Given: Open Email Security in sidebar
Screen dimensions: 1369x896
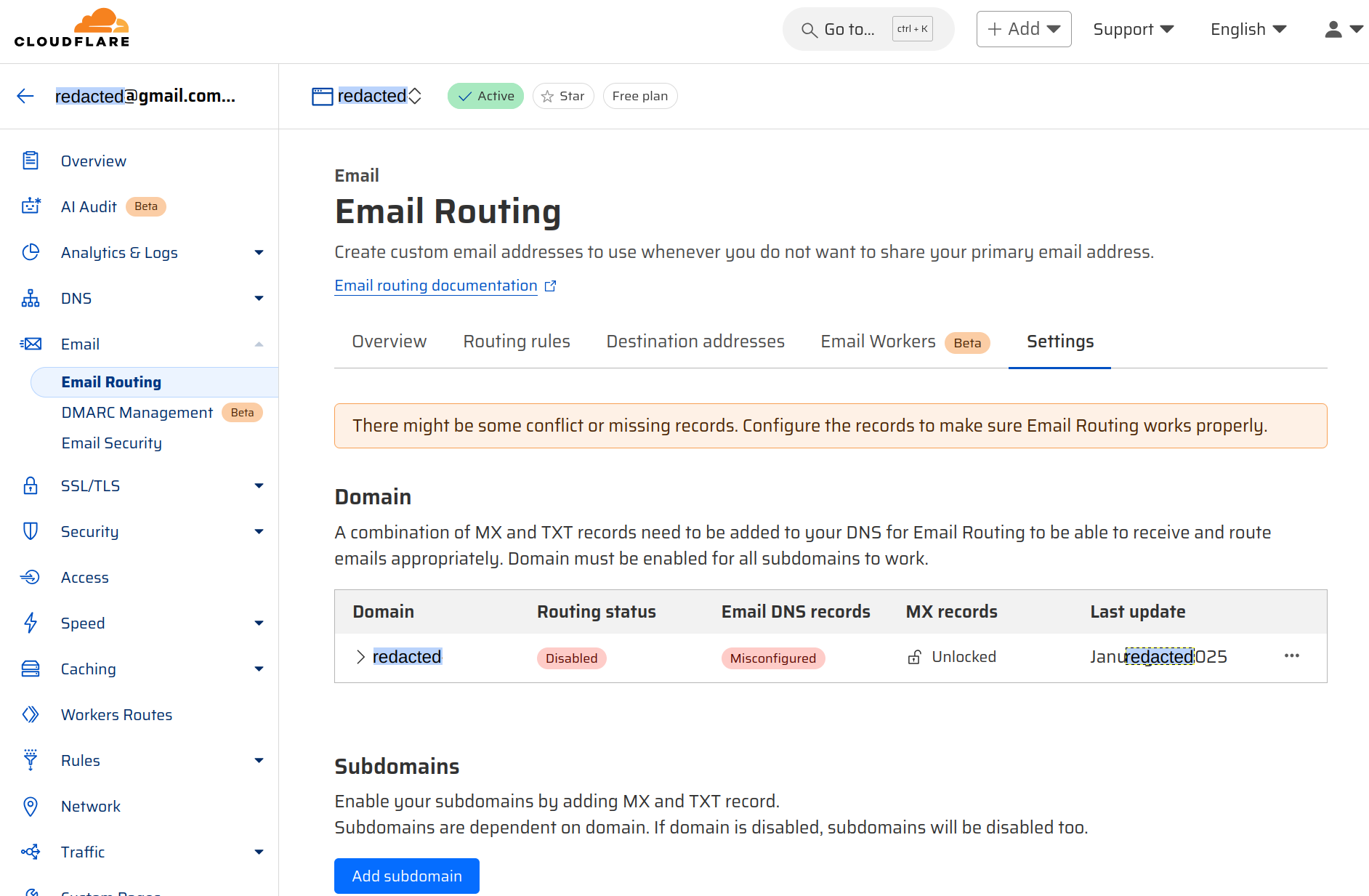Looking at the screenshot, I should 112,443.
